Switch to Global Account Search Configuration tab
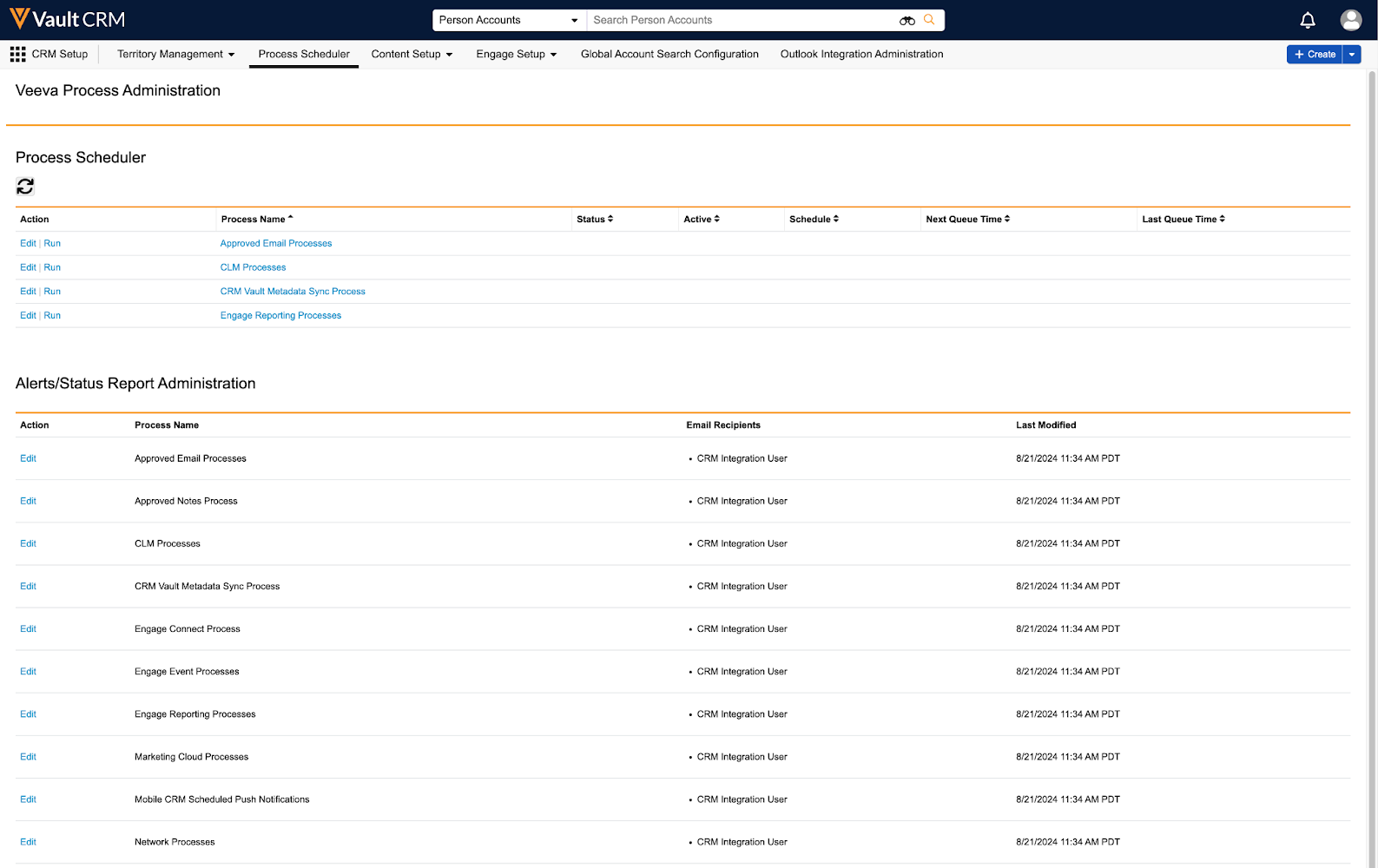Screen dimensions: 1378x868 (669, 55)
